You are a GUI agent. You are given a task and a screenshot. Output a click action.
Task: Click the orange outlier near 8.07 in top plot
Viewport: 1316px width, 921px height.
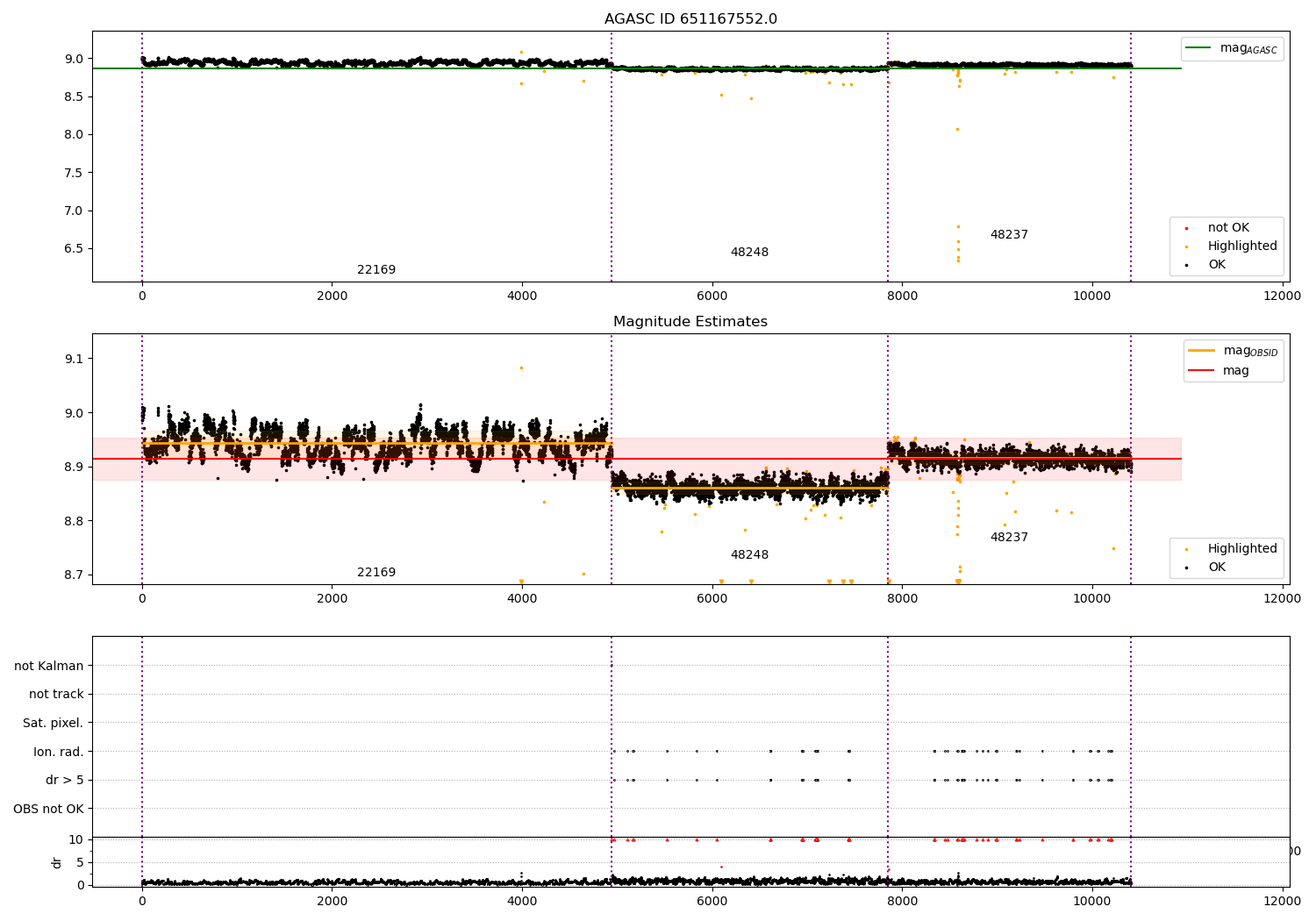click(957, 129)
